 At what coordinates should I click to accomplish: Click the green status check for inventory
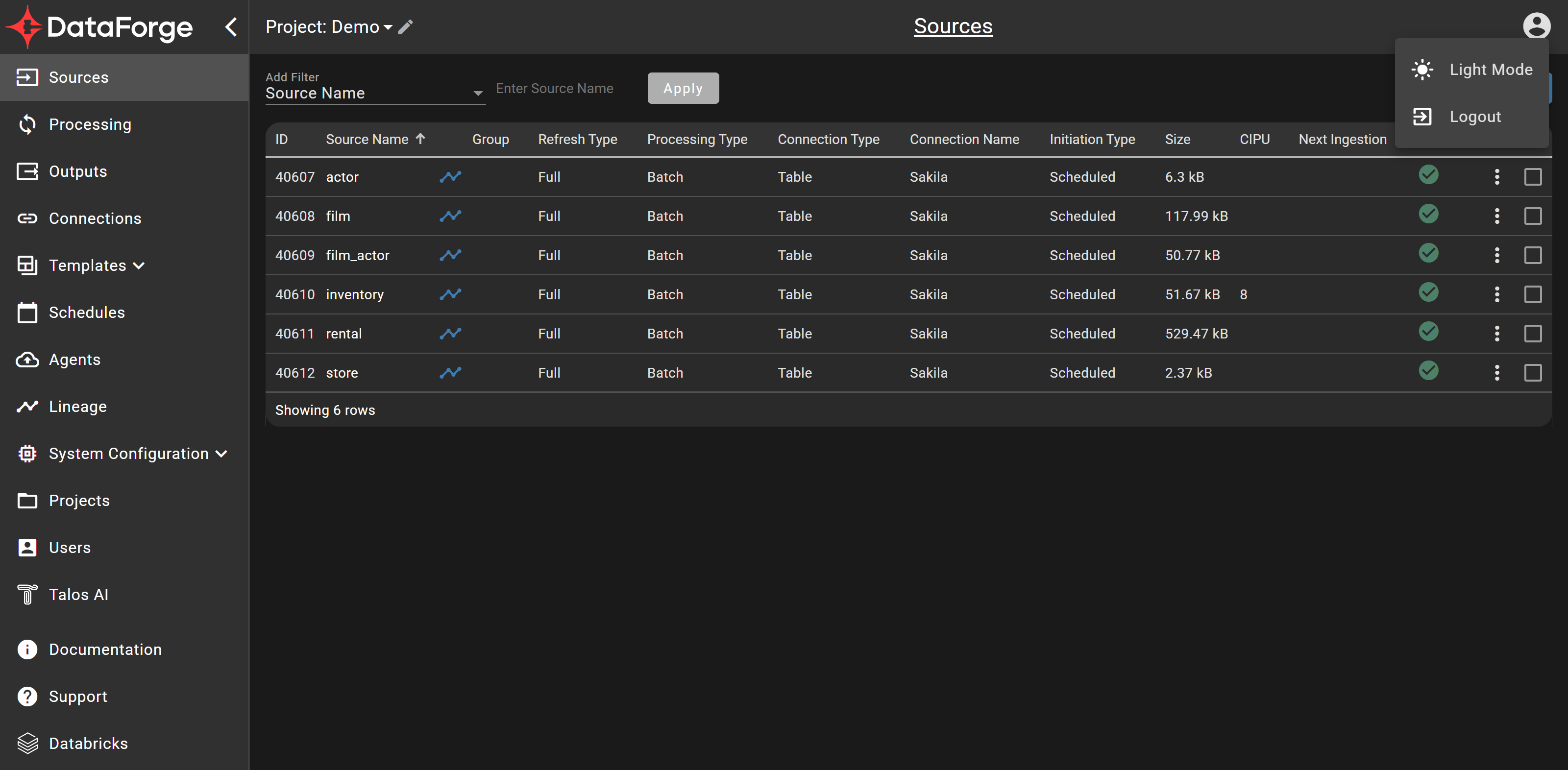click(x=1429, y=292)
